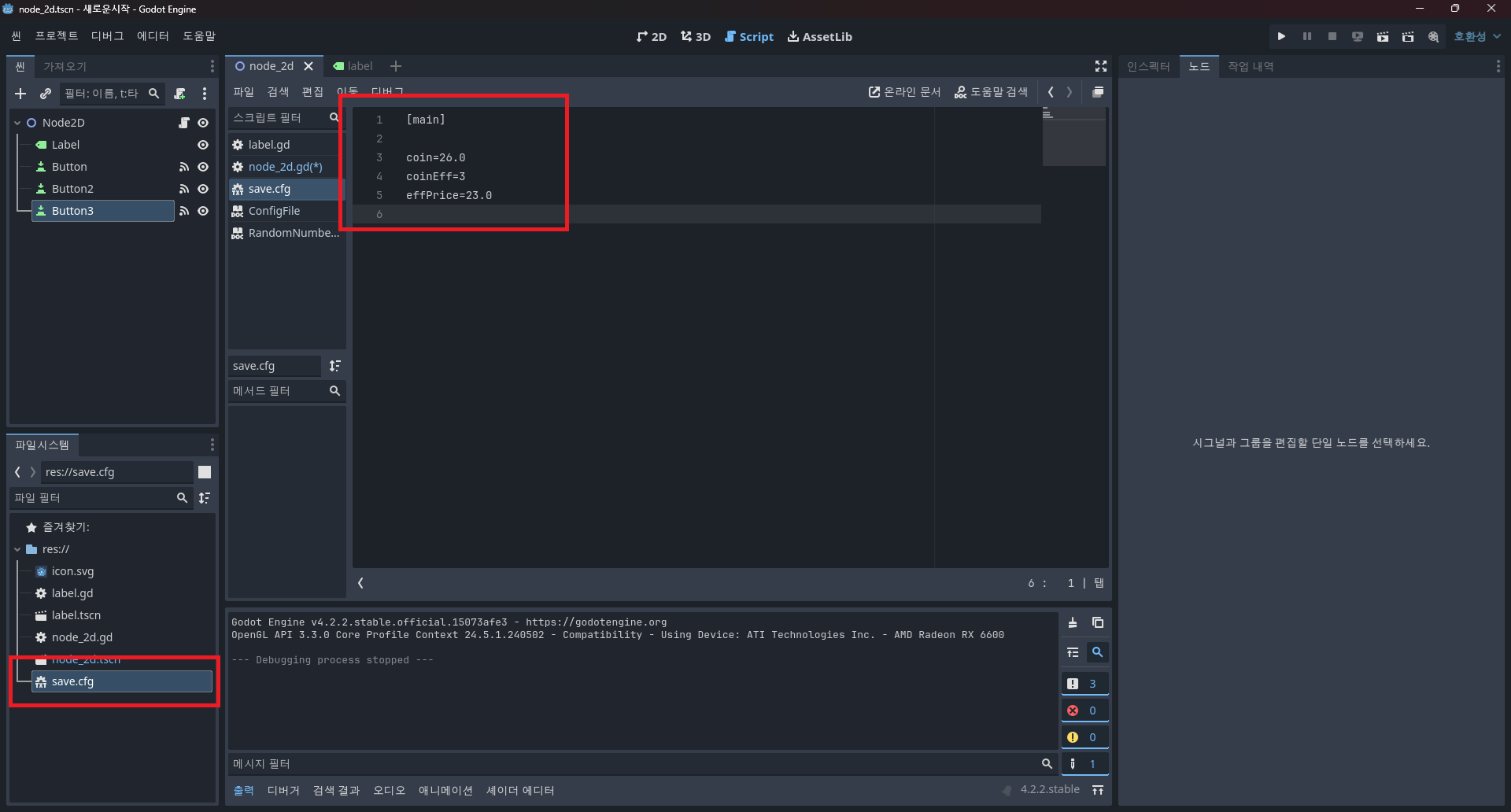Toggle warning messages filter
Viewport: 1511px width, 812px height.
click(1084, 737)
